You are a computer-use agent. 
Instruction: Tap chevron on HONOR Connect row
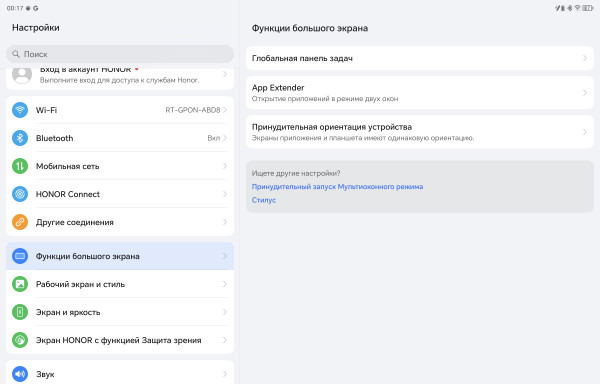225,194
